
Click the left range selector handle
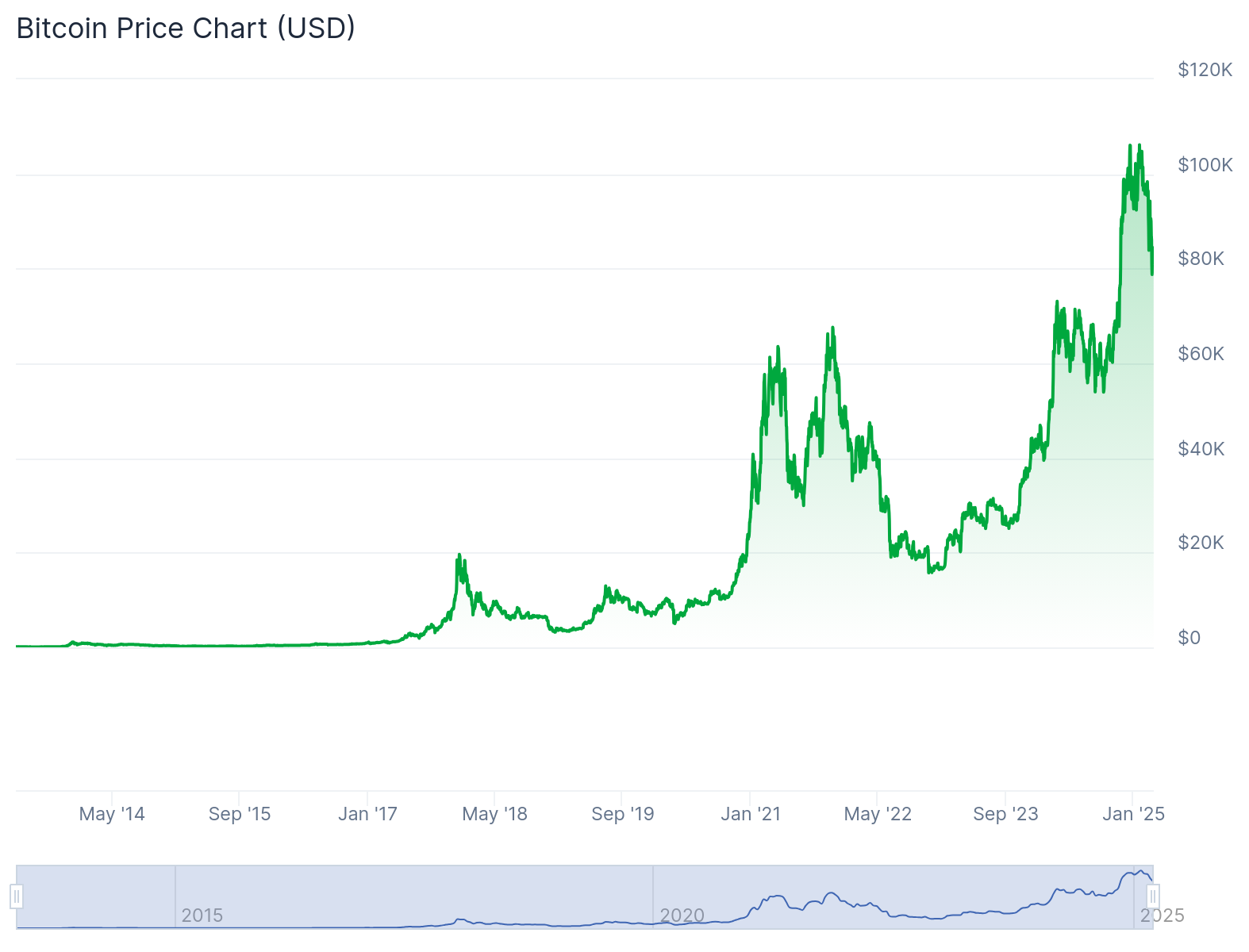[x=17, y=897]
